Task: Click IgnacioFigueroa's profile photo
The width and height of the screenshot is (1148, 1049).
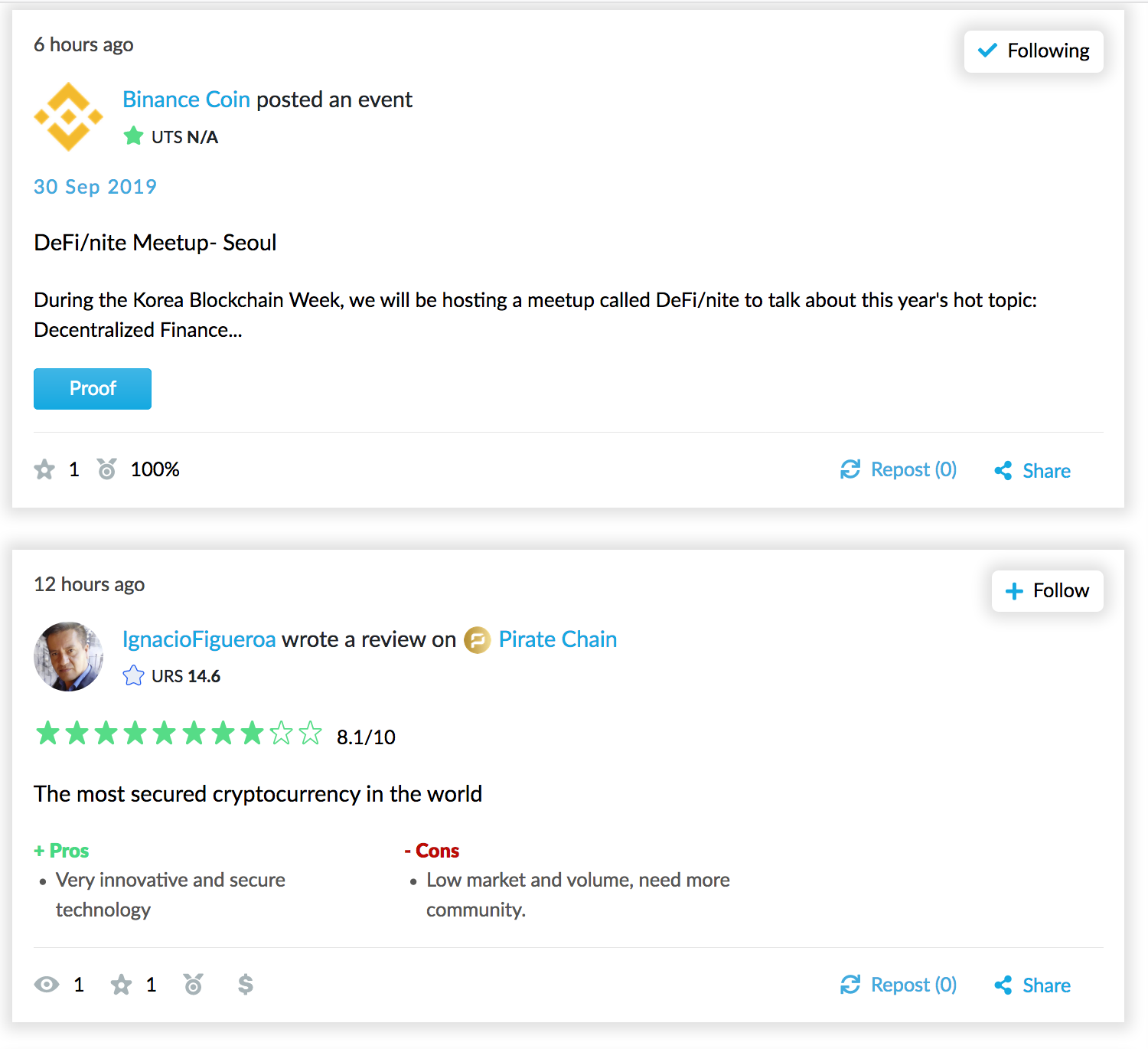Action: tap(68, 656)
